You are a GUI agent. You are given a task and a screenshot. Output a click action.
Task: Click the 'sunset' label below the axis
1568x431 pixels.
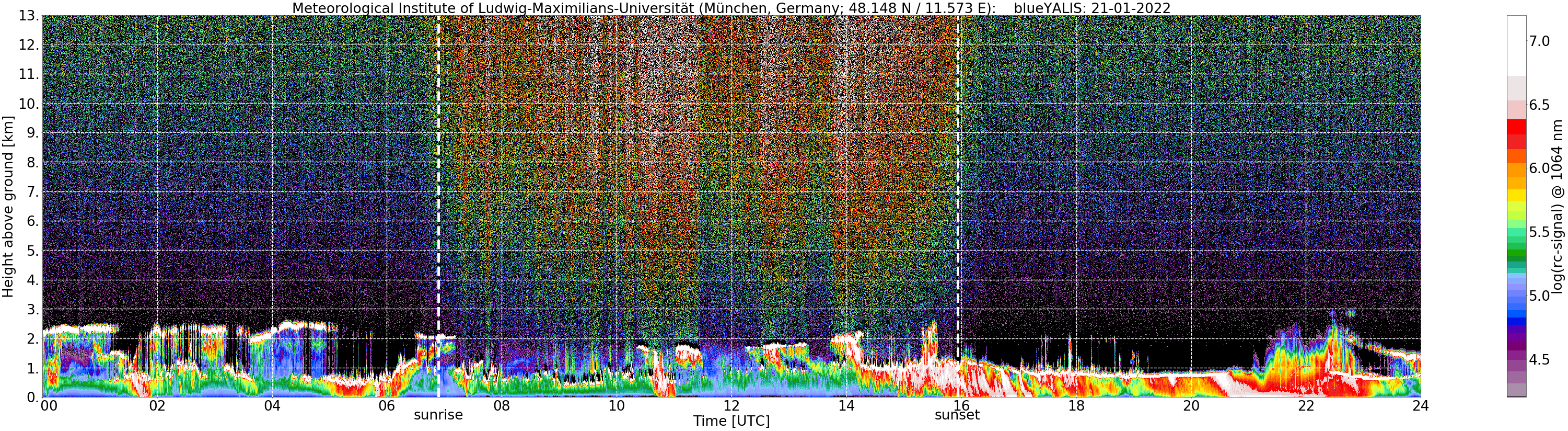958,415
